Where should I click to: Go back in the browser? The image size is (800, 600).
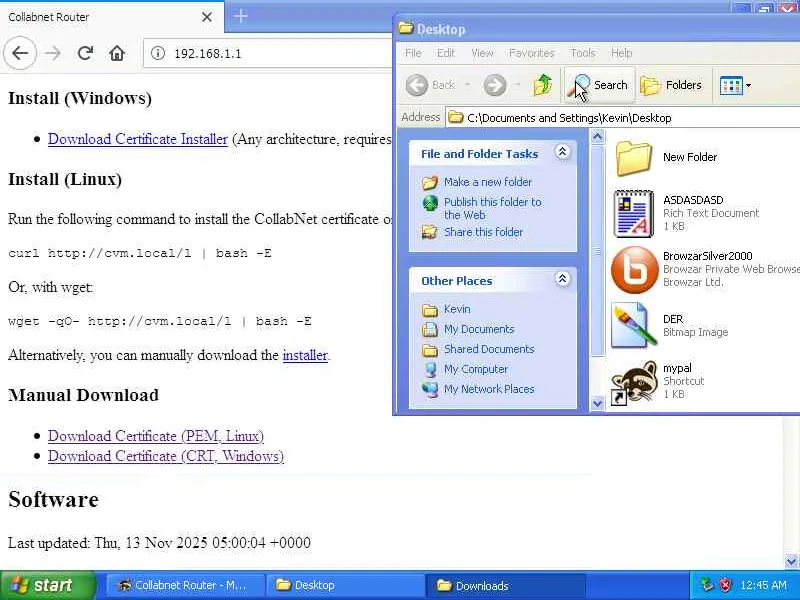[x=20, y=53]
